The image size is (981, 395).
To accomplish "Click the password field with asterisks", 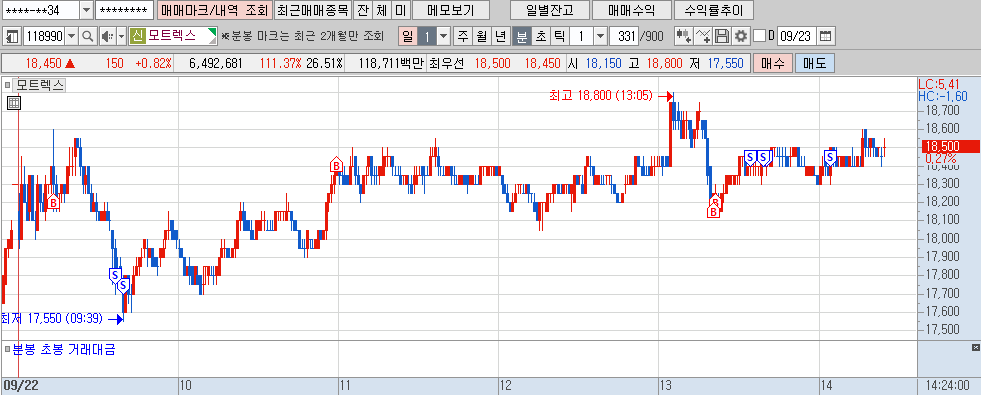I will [x=125, y=10].
